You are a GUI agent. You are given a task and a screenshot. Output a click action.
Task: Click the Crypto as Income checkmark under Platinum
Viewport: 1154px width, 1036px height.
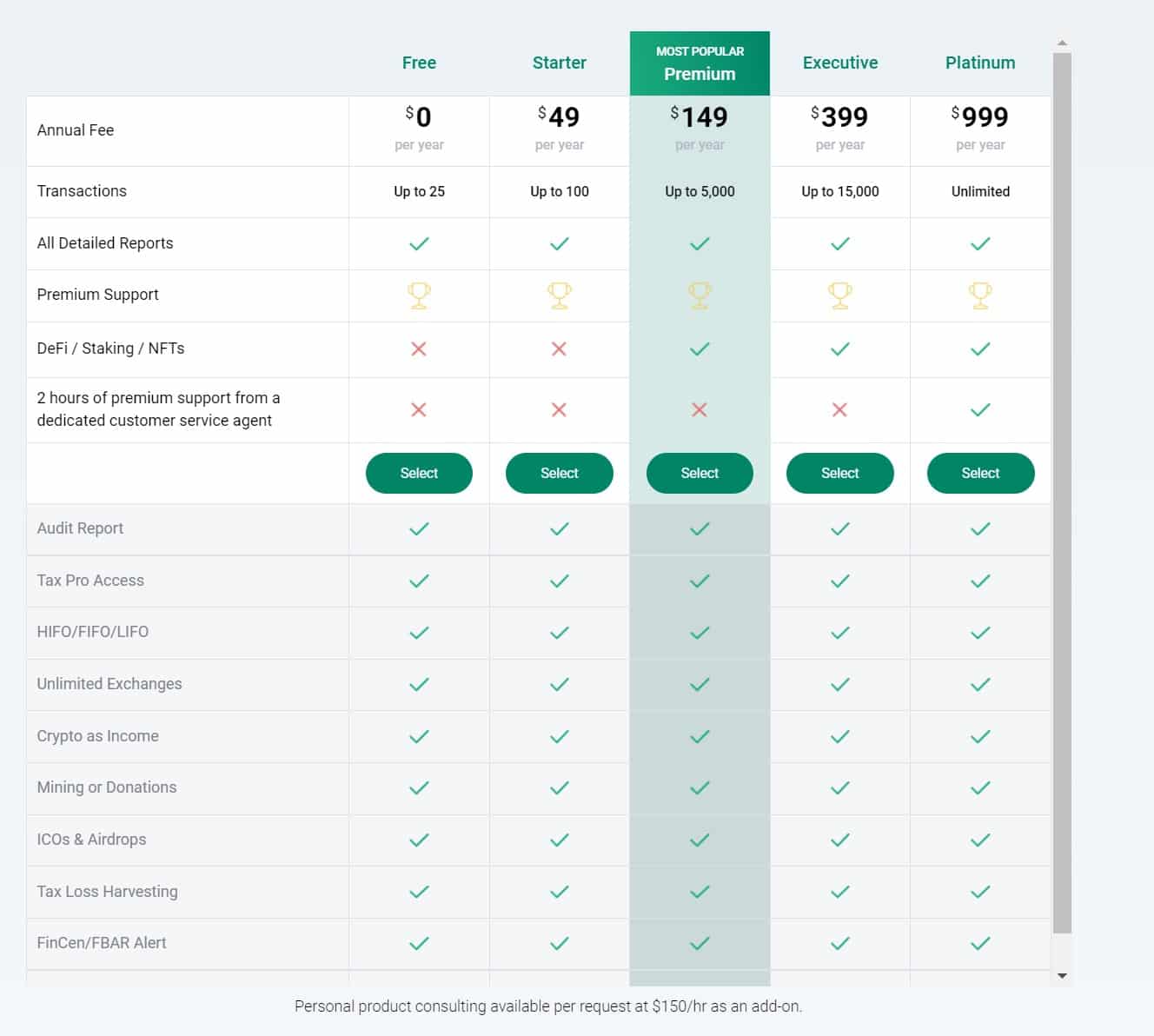(980, 736)
